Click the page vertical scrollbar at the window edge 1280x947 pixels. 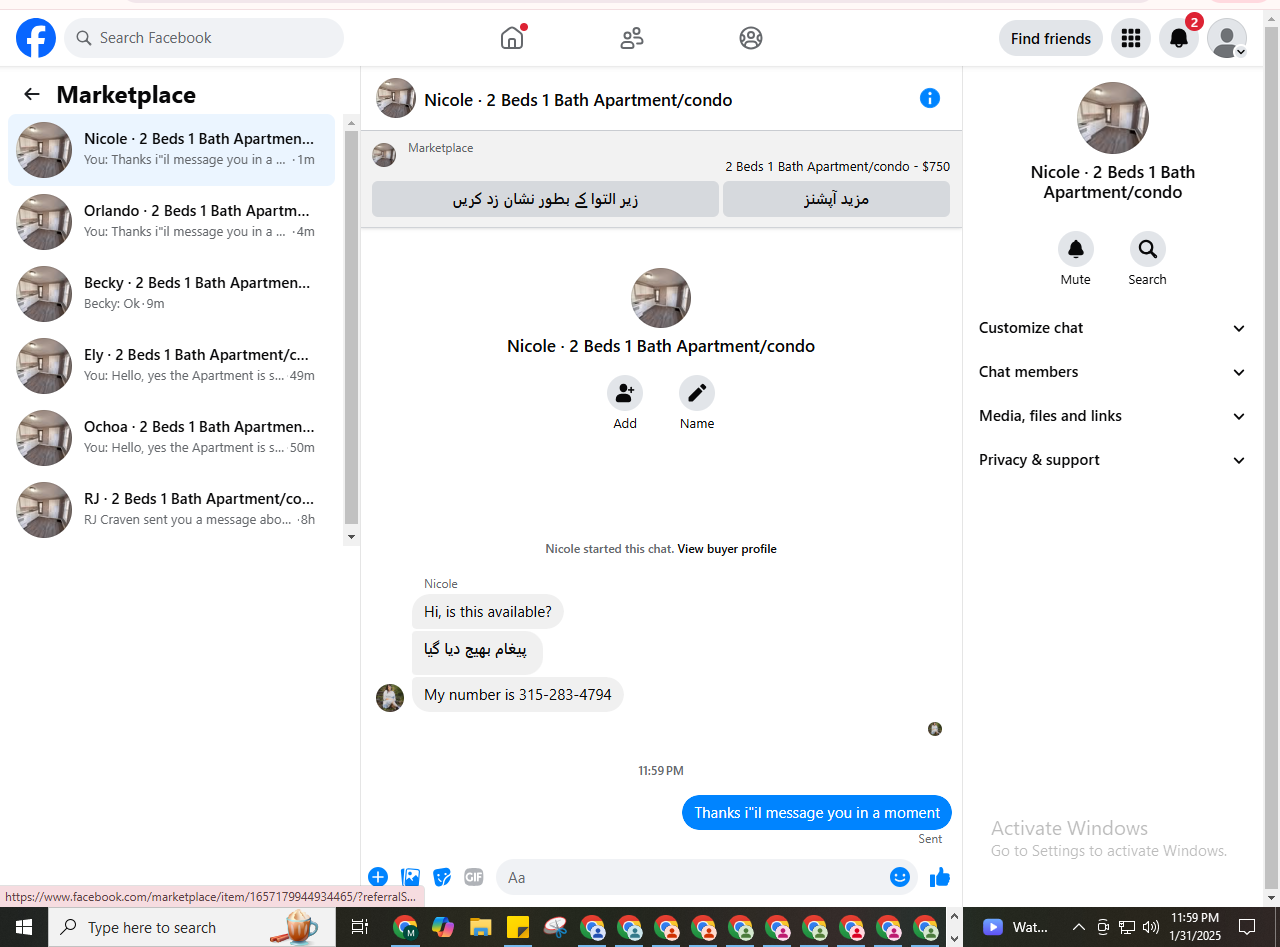click(1272, 460)
